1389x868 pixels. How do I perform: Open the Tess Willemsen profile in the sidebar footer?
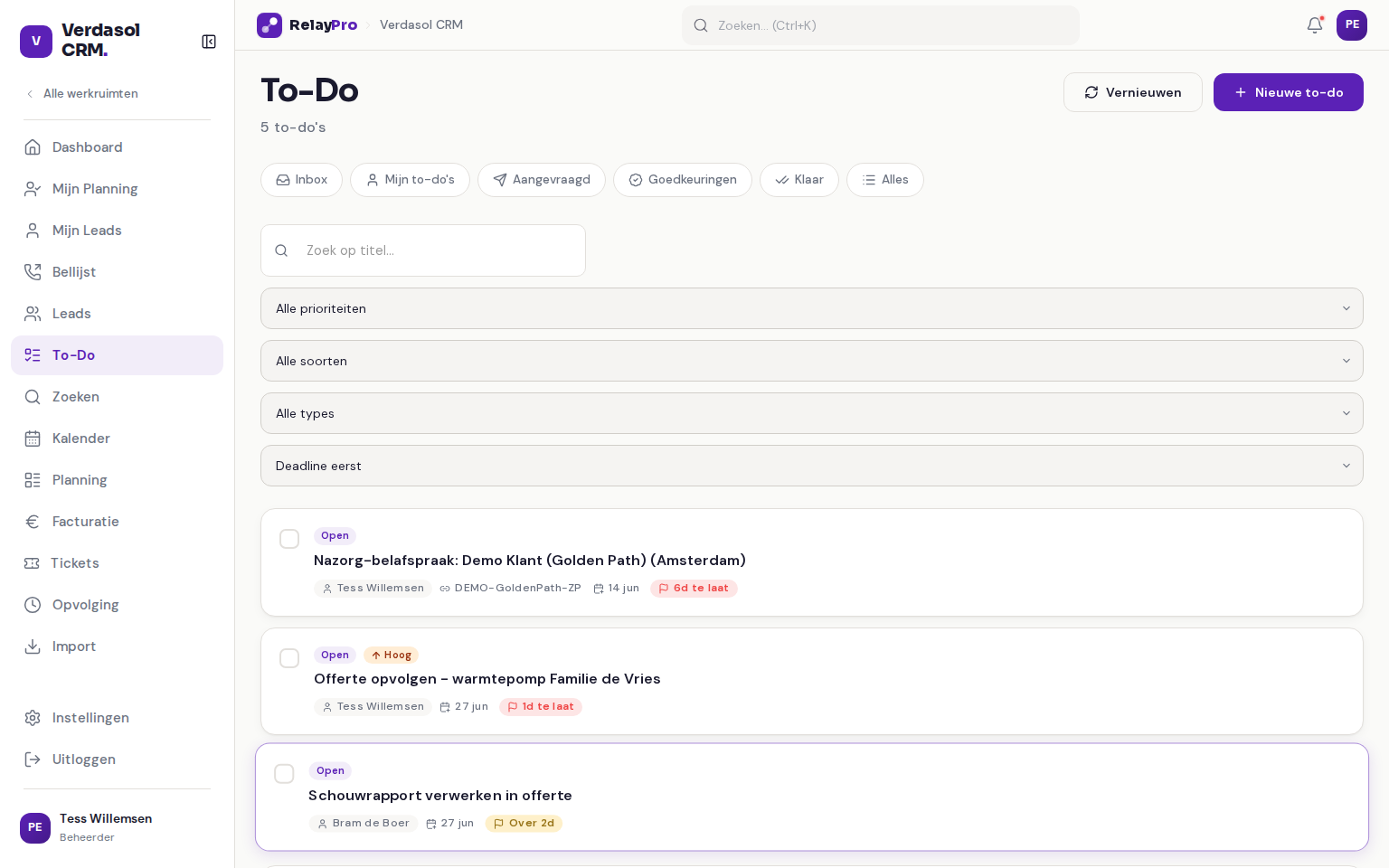click(117, 827)
